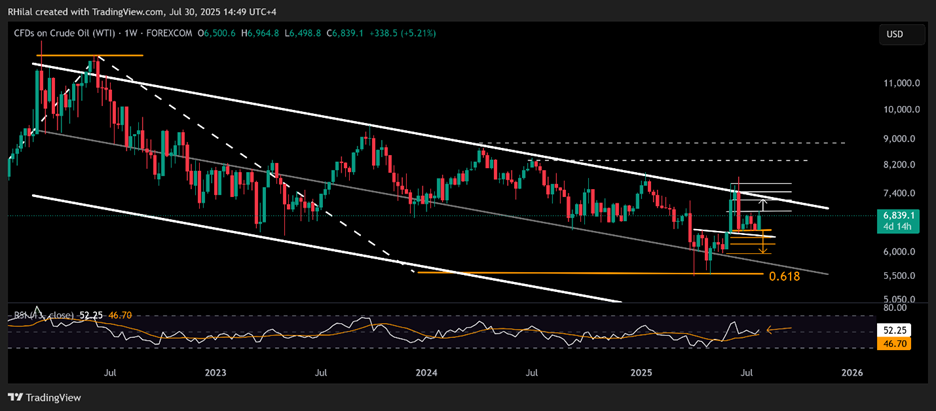The height and width of the screenshot is (411, 936).
Task: Click the 2025 time axis label
Action: pyautogui.click(x=642, y=373)
